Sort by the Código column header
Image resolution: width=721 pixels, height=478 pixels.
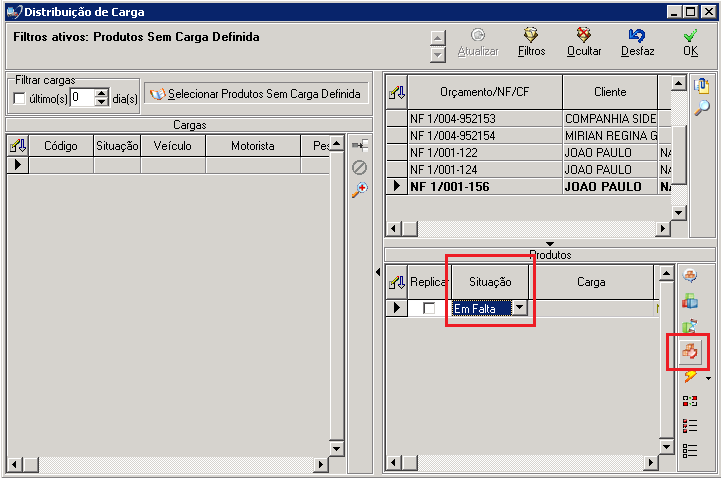[61, 146]
